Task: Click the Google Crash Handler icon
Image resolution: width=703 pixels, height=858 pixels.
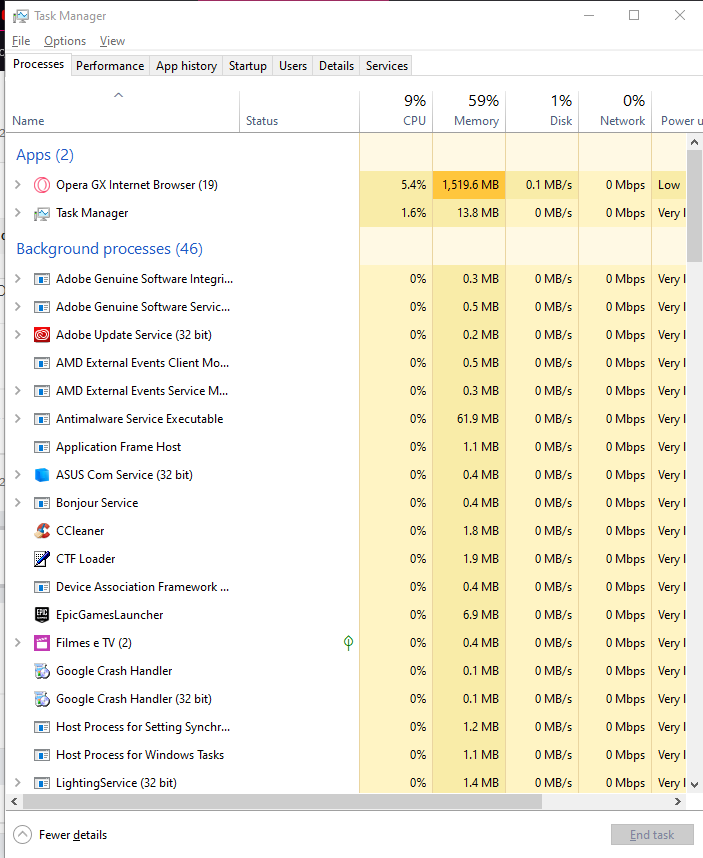Action: 42,671
